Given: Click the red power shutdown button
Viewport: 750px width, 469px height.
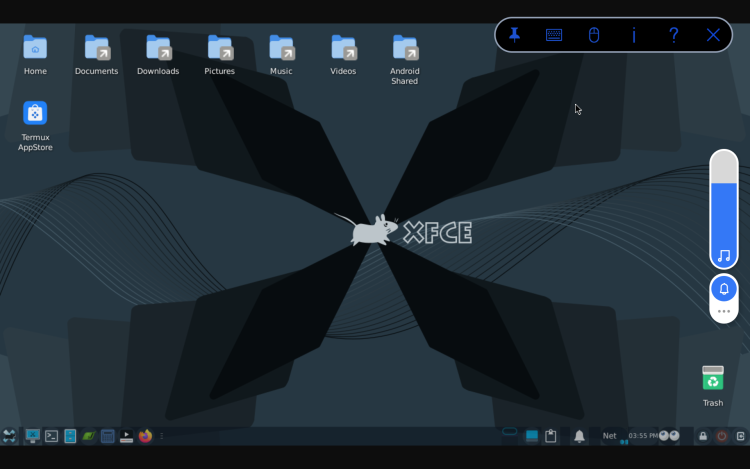Looking at the screenshot, I should 722,436.
